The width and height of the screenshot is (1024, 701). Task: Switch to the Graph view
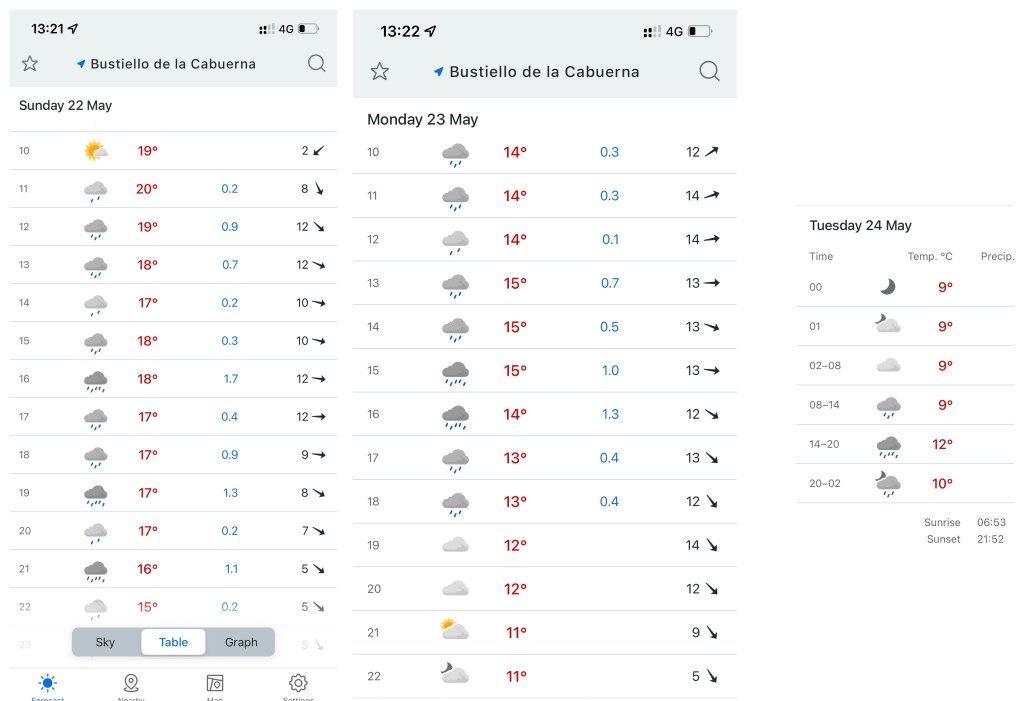(x=241, y=642)
